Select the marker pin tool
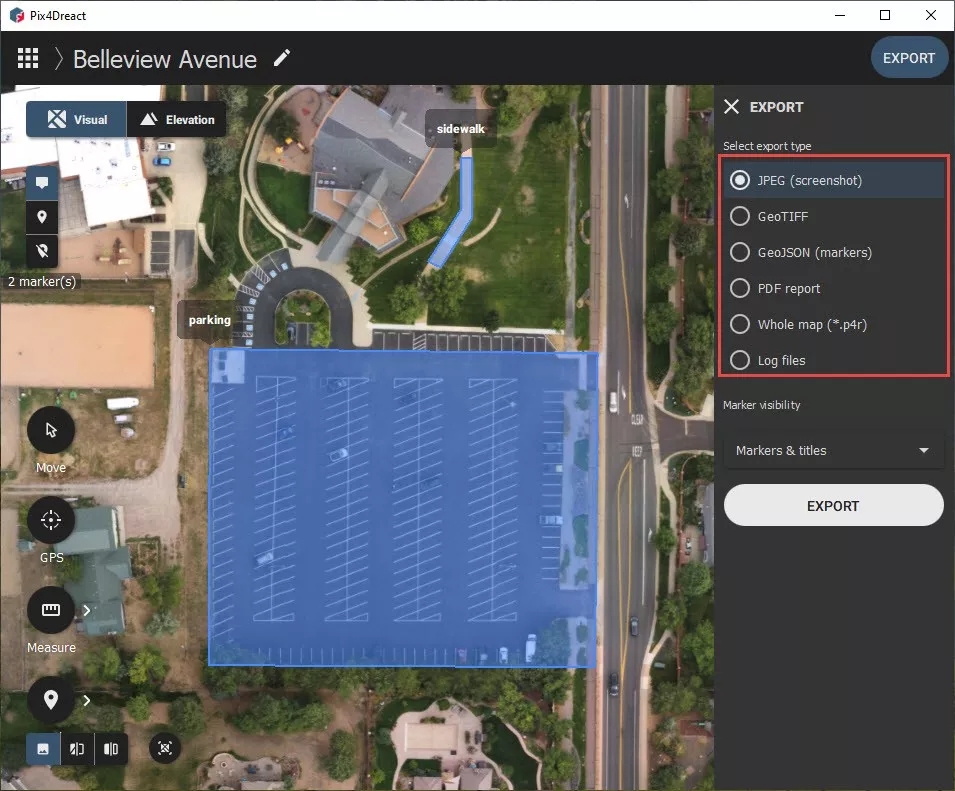The image size is (955, 791). [51, 700]
